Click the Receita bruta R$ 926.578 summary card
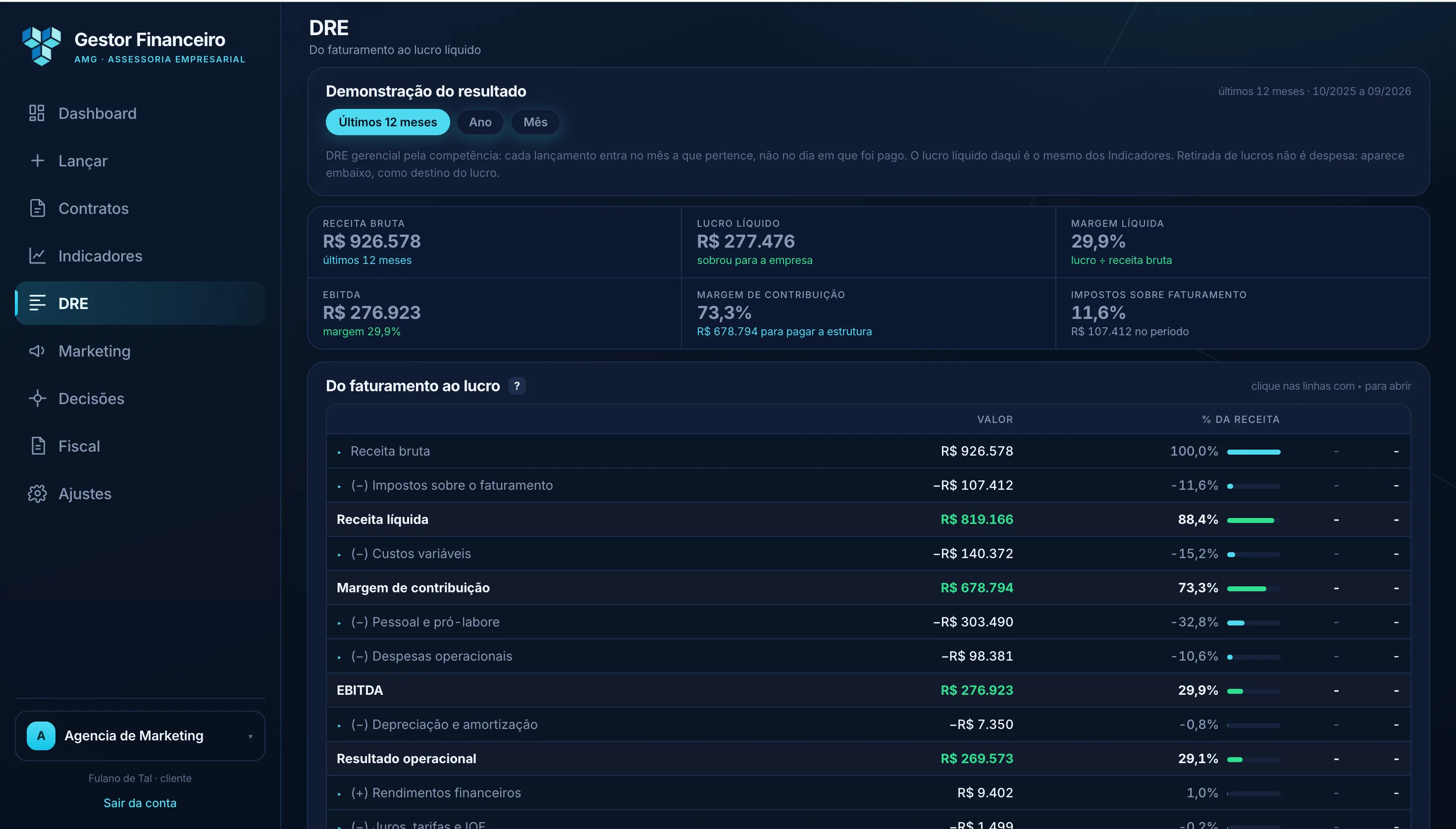This screenshot has height=829, width=1456. pyautogui.click(x=494, y=242)
